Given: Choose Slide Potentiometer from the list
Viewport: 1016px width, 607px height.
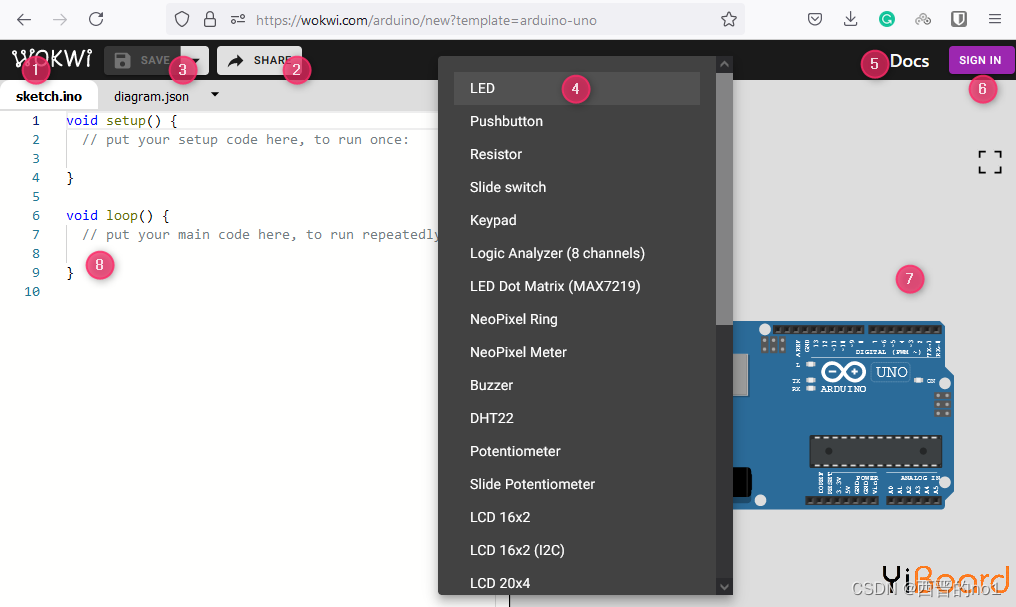Looking at the screenshot, I should tap(577, 485).
